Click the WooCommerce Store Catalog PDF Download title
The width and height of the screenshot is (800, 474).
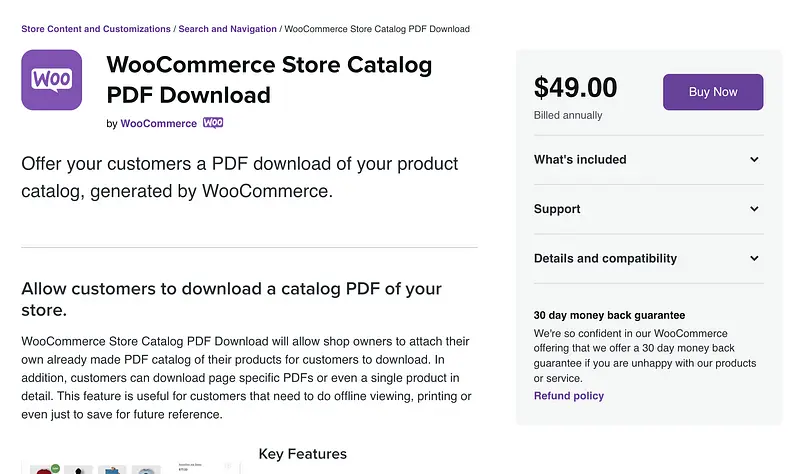[x=269, y=80]
